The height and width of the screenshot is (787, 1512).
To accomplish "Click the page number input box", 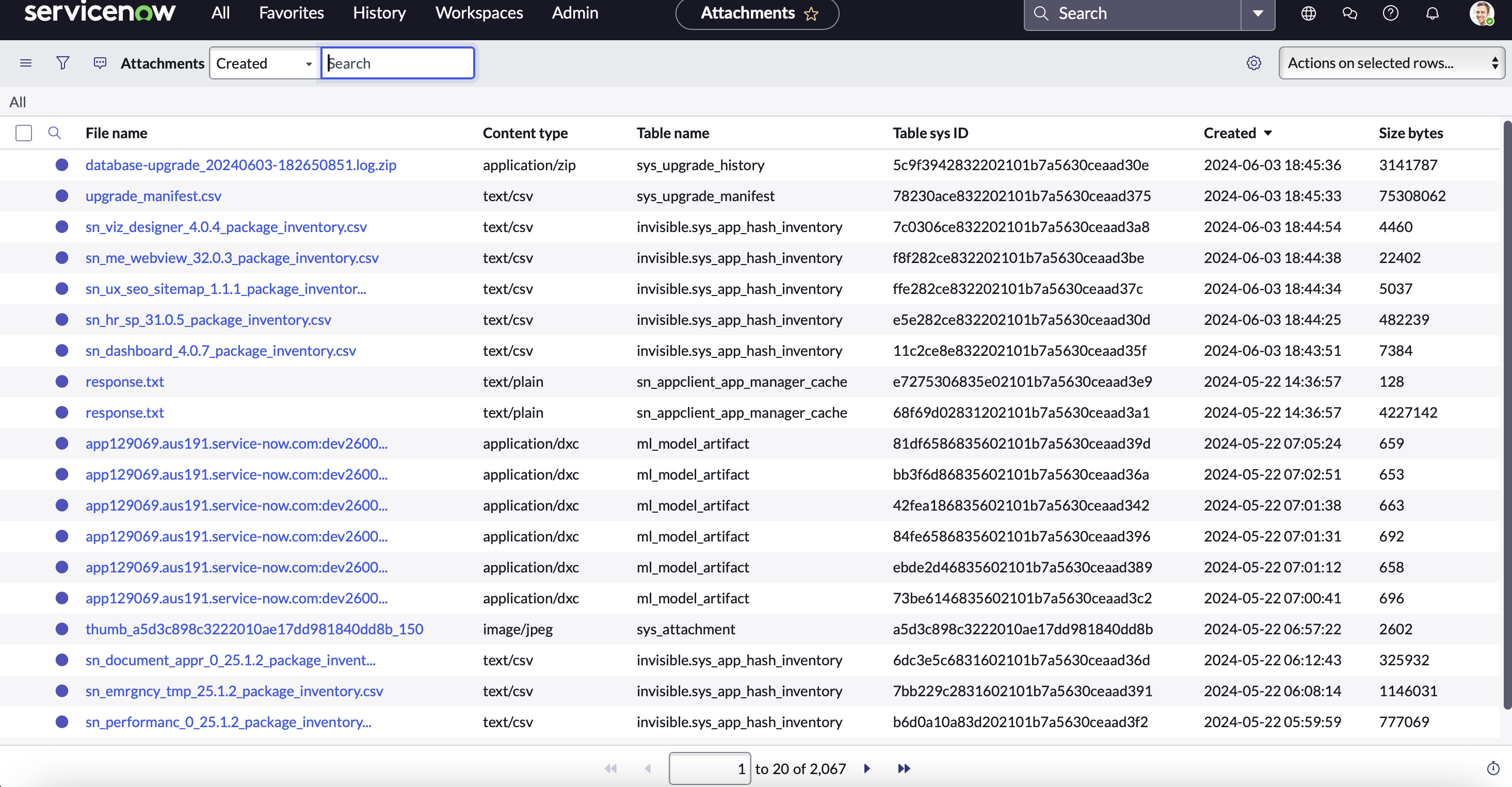I will (x=710, y=768).
